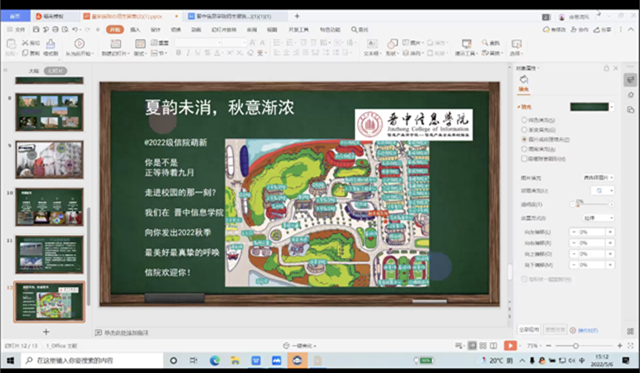Switch to the Developer Tools ribbon tab
640x373 pixels.
click(298, 29)
